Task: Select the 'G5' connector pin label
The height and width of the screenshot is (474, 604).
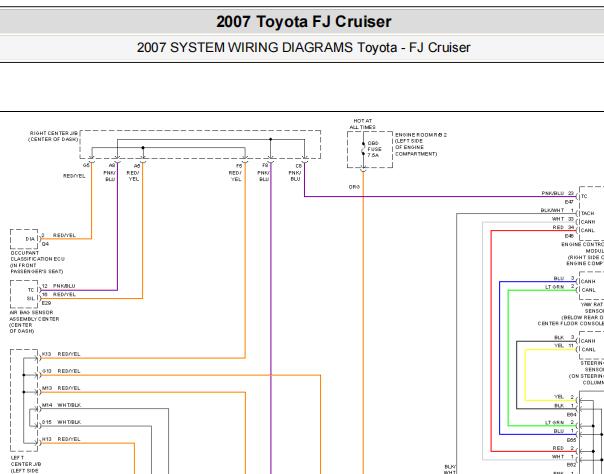Action: click(x=86, y=165)
